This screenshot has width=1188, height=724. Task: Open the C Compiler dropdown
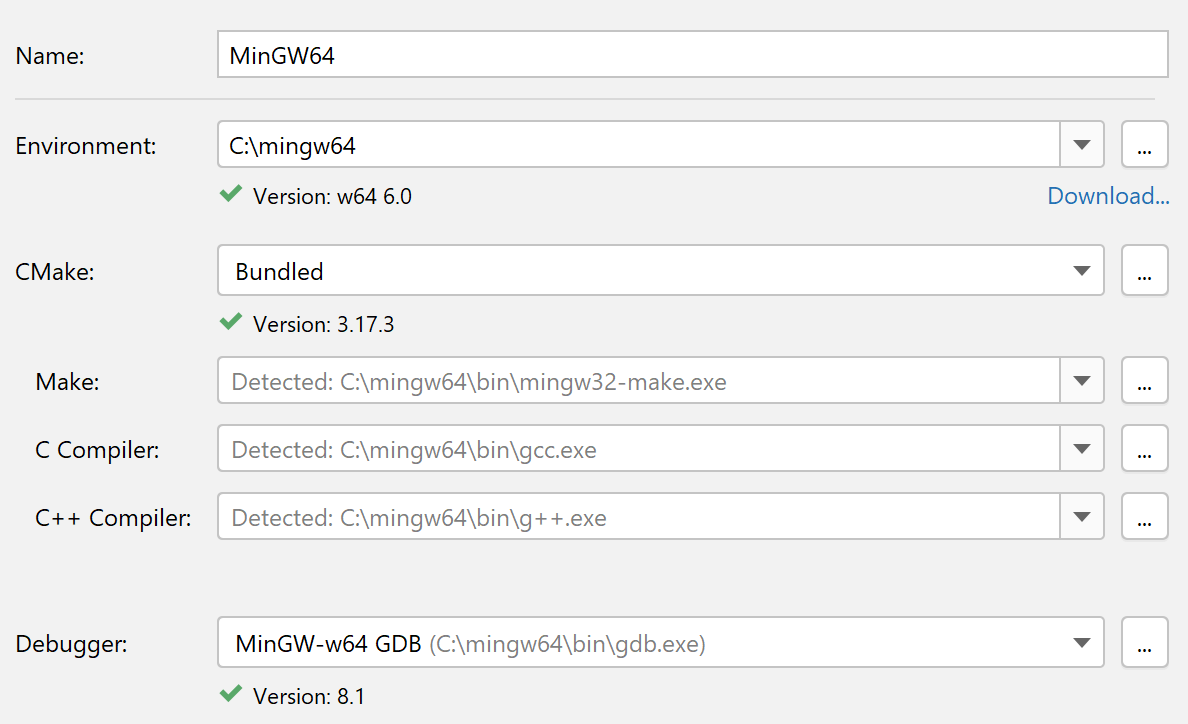coord(1081,448)
